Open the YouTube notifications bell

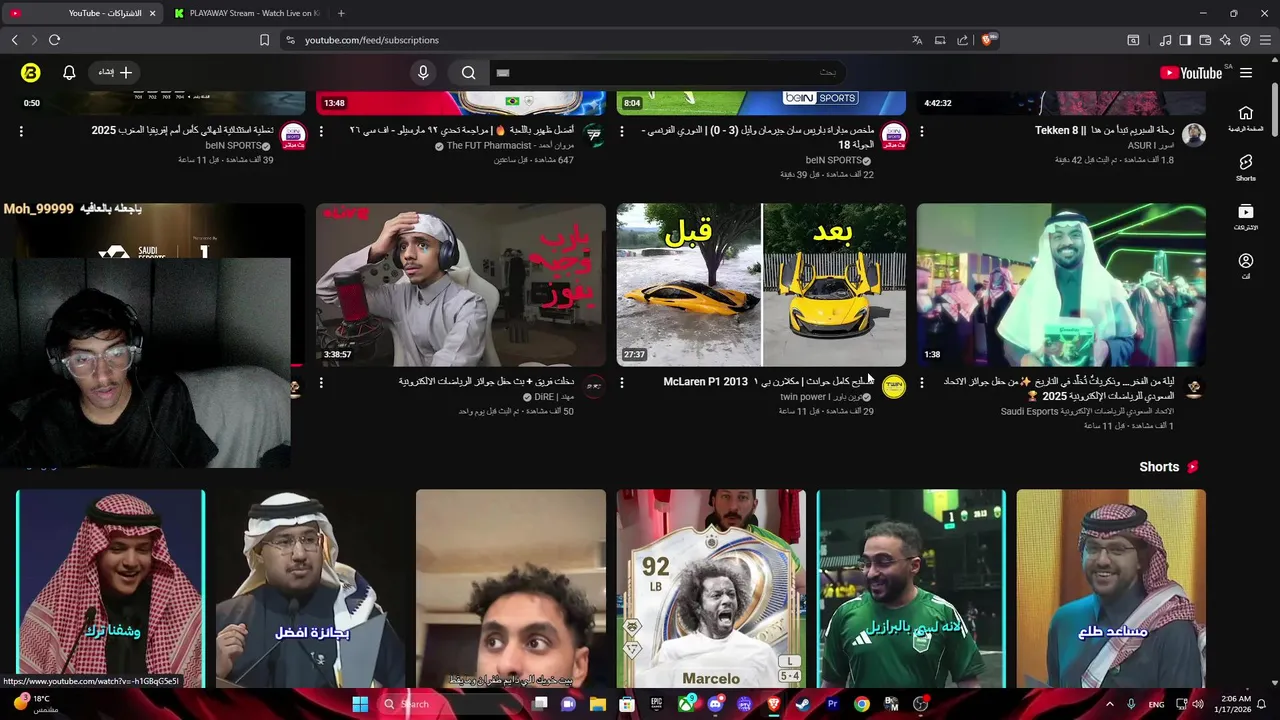click(x=69, y=72)
